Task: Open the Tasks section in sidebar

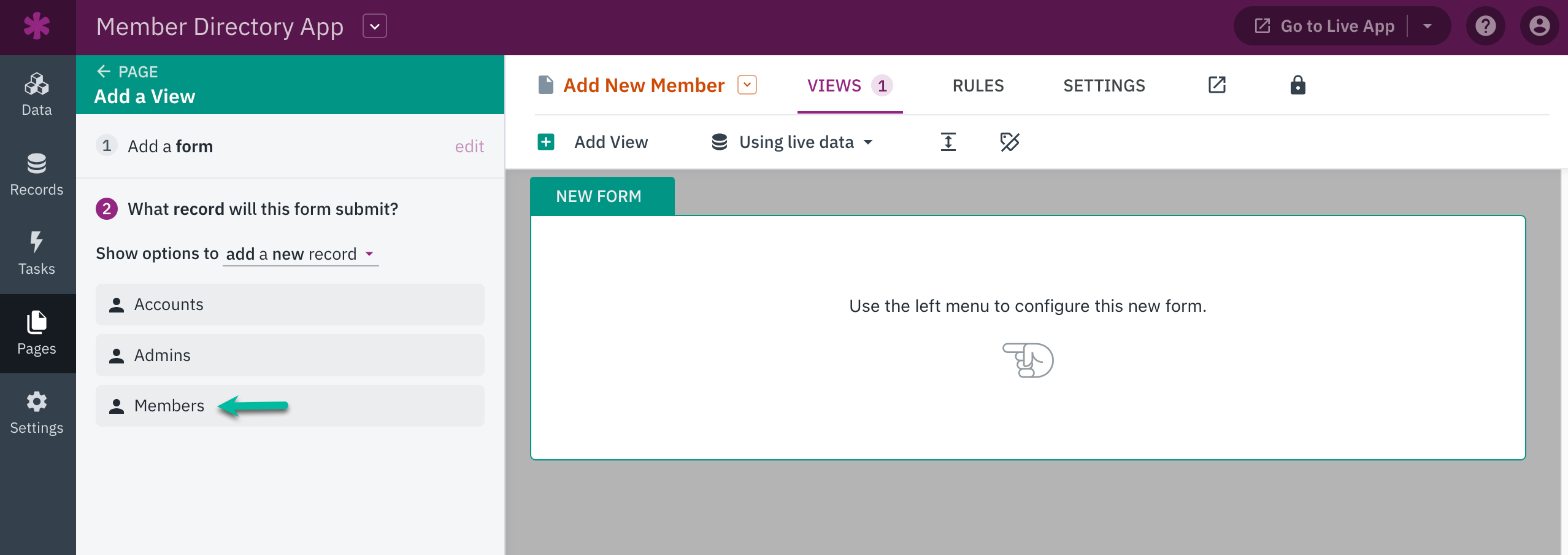Action: point(37,254)
